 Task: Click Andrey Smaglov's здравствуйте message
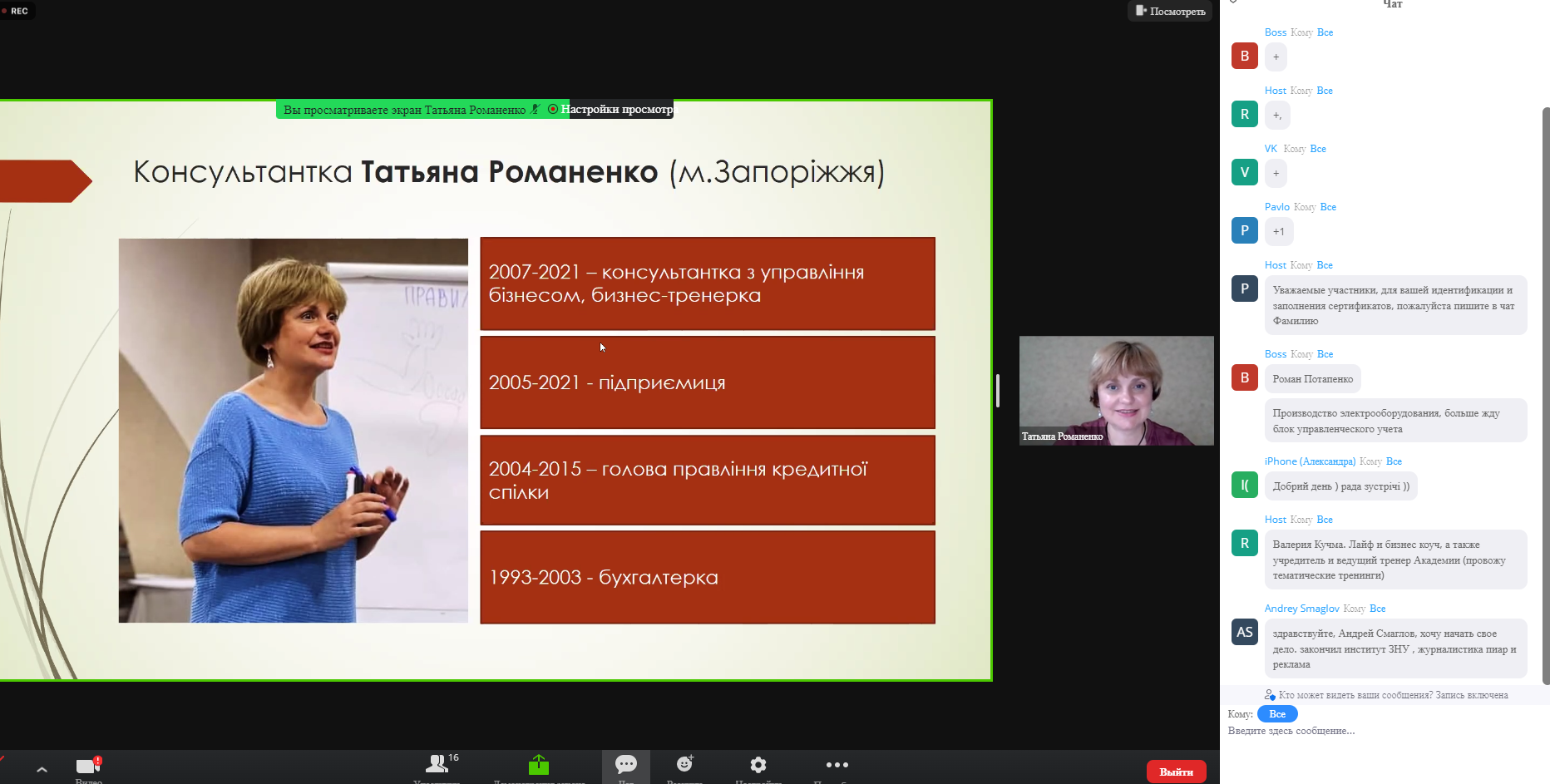pyautogui.click(x=1396, y=648)
